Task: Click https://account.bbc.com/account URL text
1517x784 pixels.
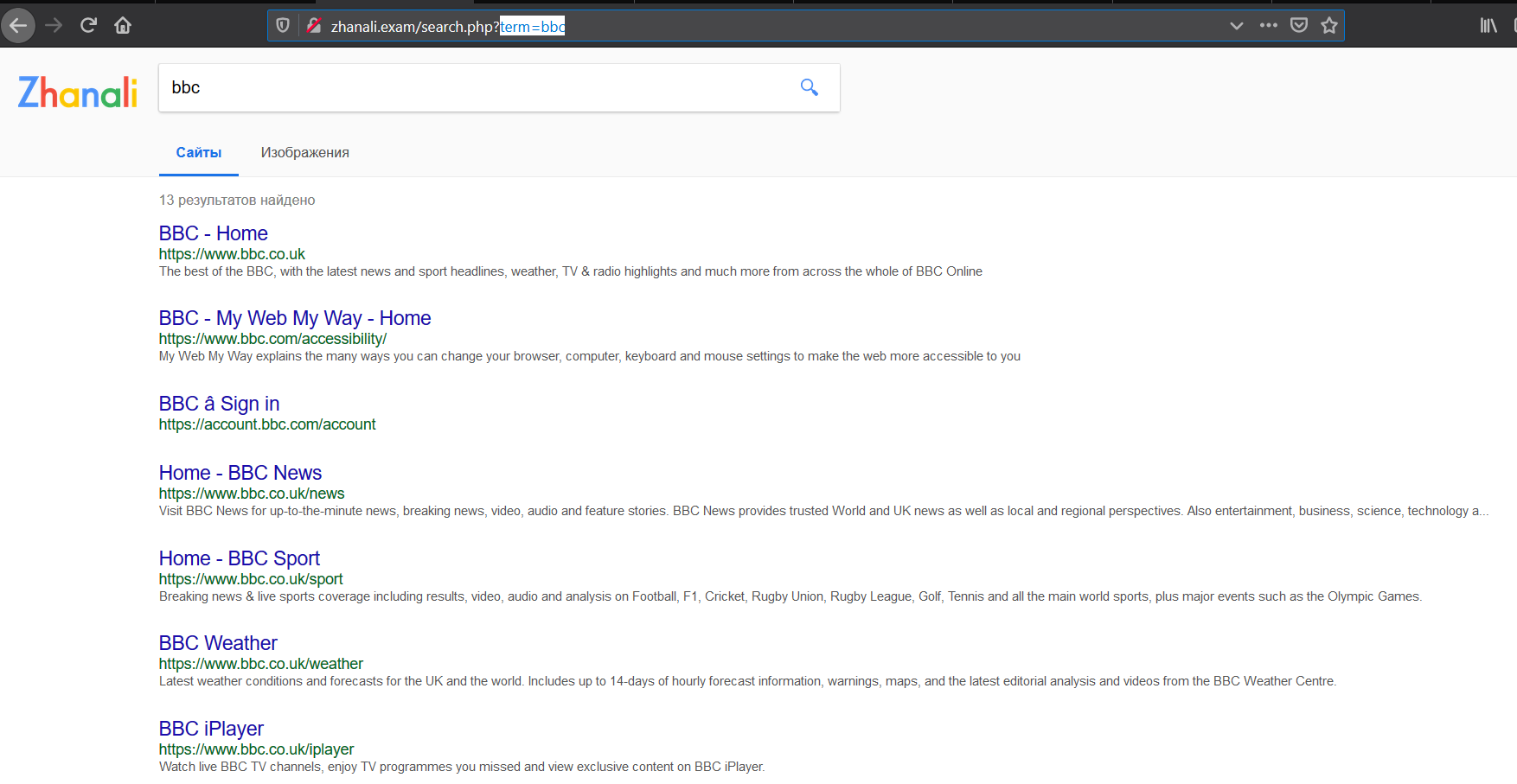Action: pos(267,424)
